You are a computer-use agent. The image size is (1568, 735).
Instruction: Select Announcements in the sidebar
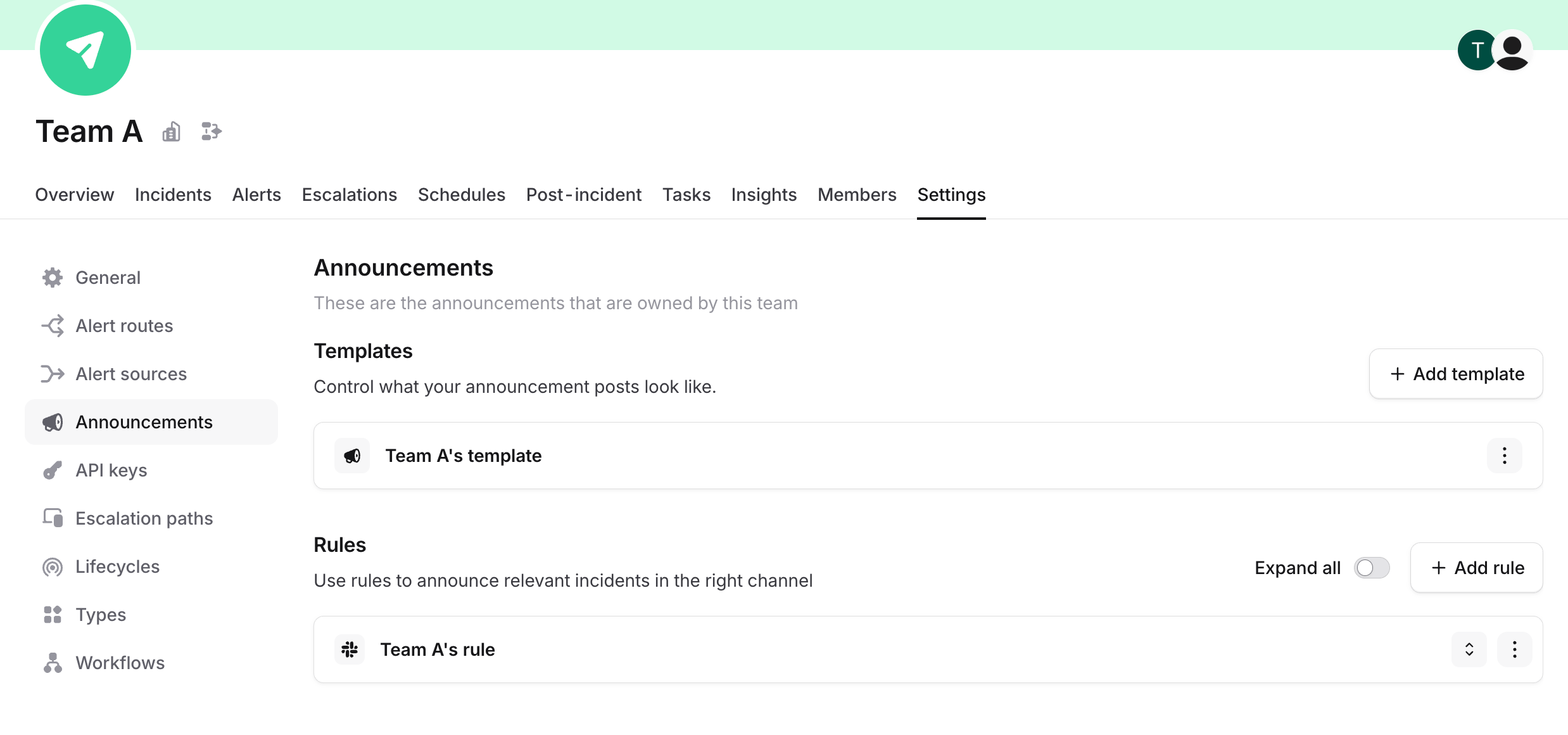[x=151, y=422]
